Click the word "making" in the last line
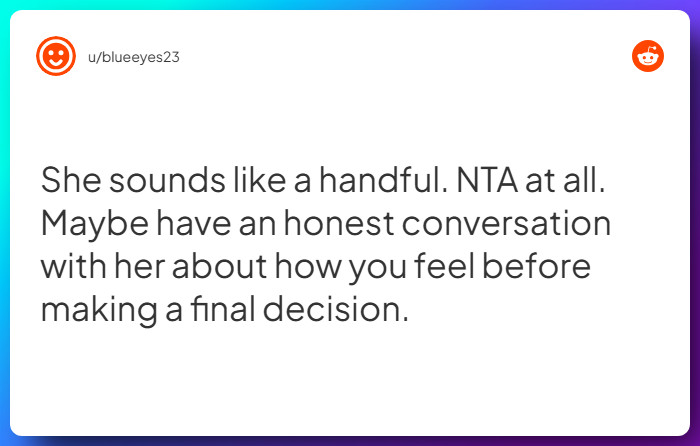700x446 pixels. 98,309
